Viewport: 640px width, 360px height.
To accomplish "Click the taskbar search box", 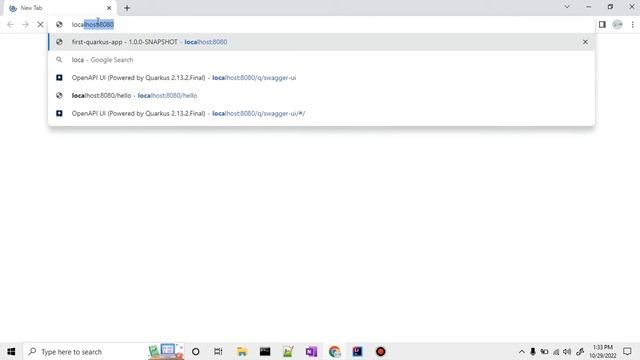I will point(104,351).
